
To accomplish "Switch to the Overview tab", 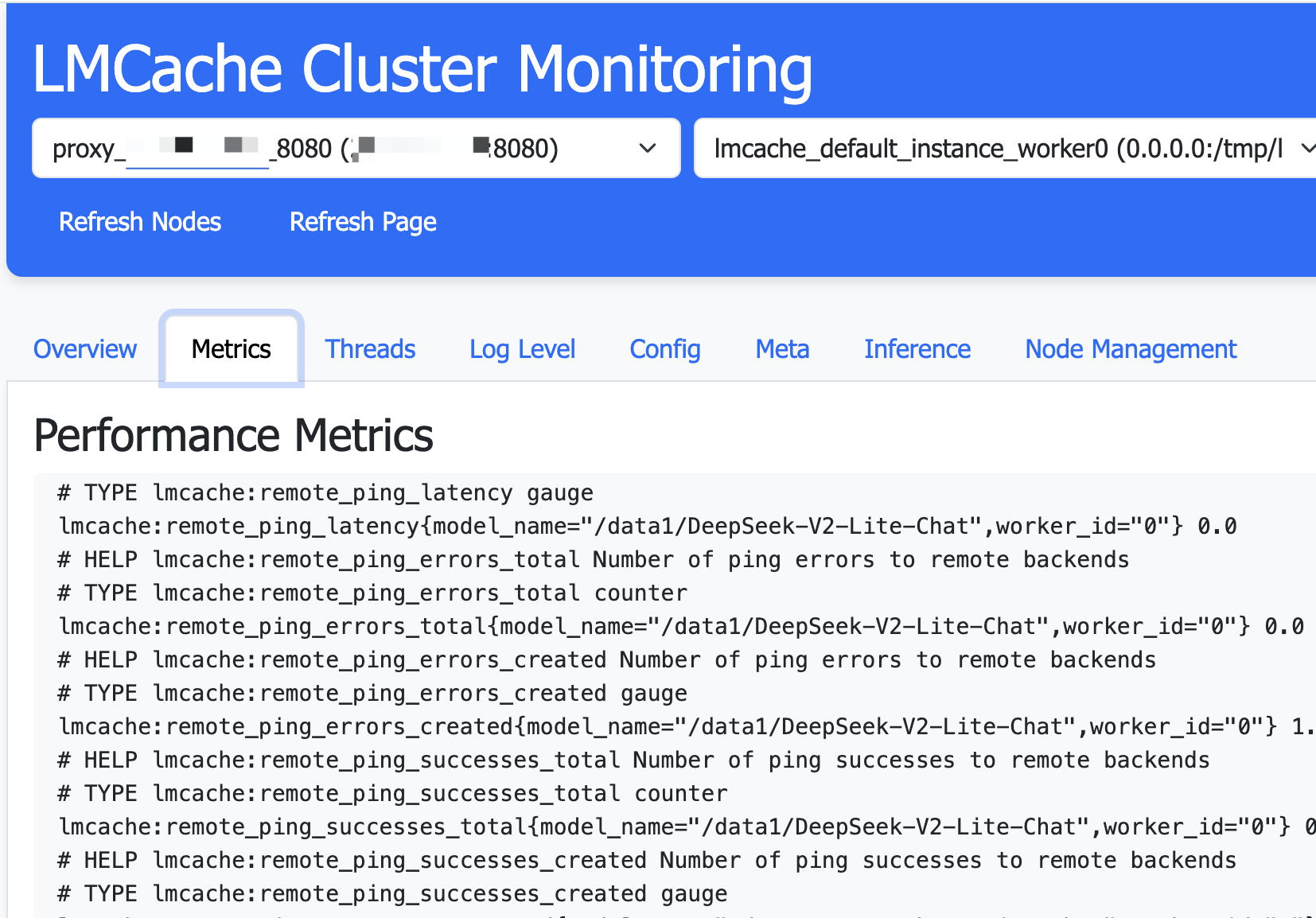I will pos(85,348).
